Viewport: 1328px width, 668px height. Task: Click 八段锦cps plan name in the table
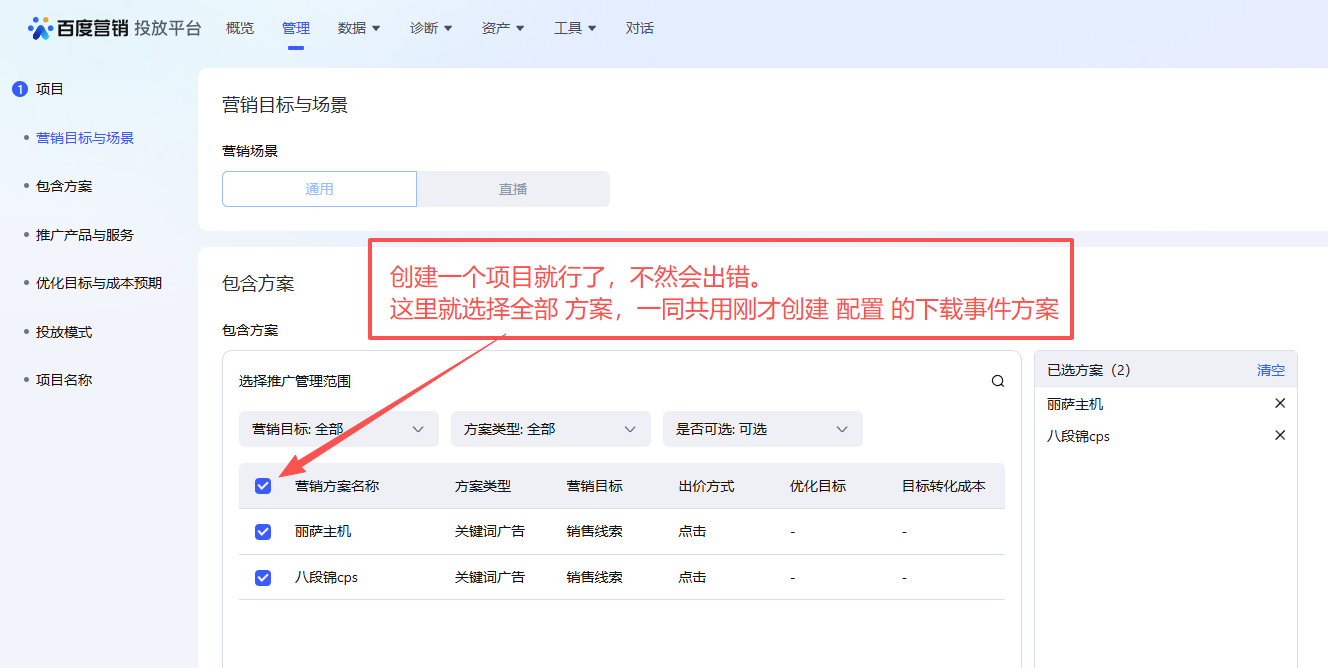327,578
